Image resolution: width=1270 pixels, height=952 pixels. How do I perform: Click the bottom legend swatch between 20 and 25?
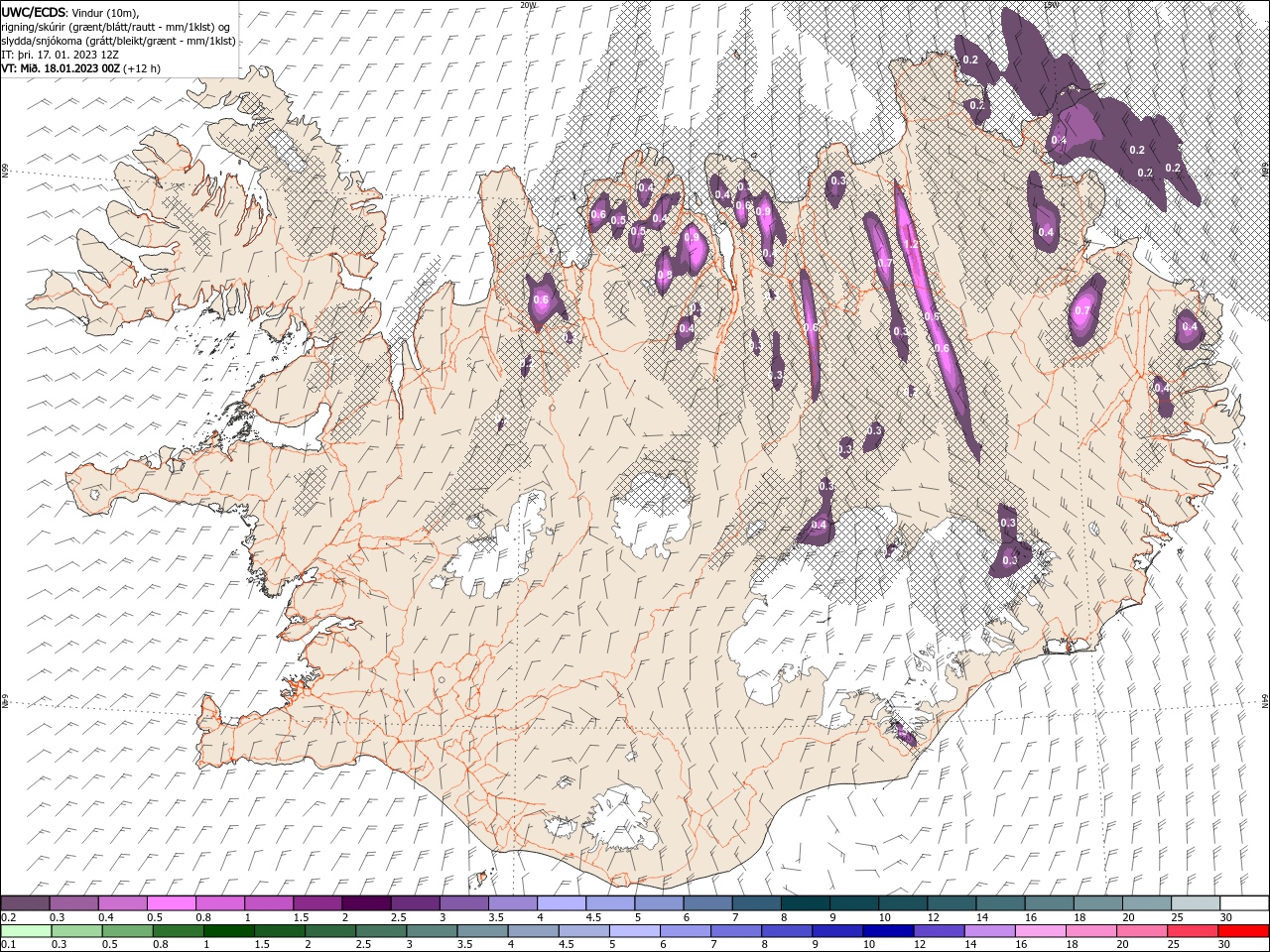(1143, 930)
